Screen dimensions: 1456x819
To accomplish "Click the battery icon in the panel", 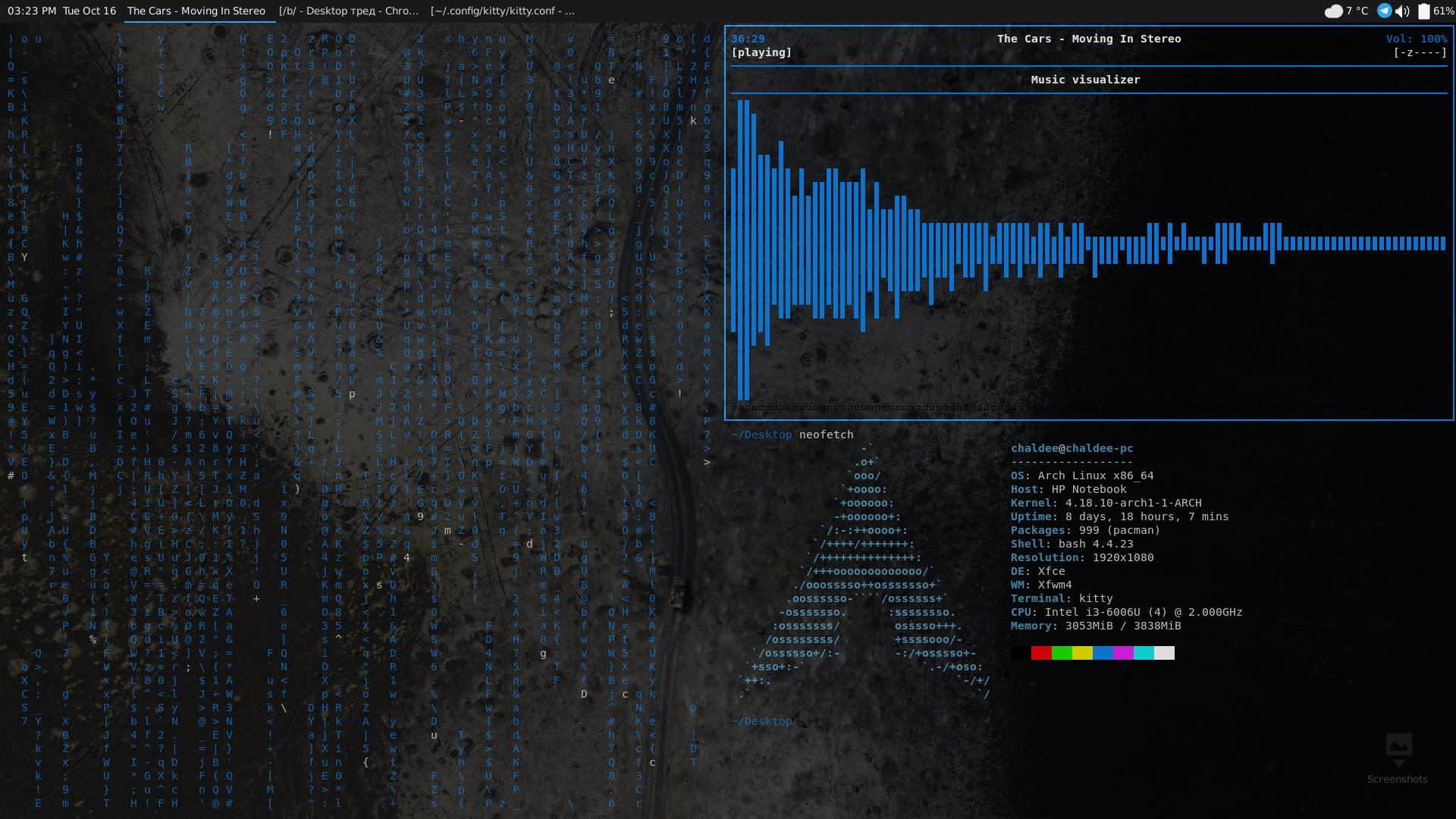I will [1424, 11].
